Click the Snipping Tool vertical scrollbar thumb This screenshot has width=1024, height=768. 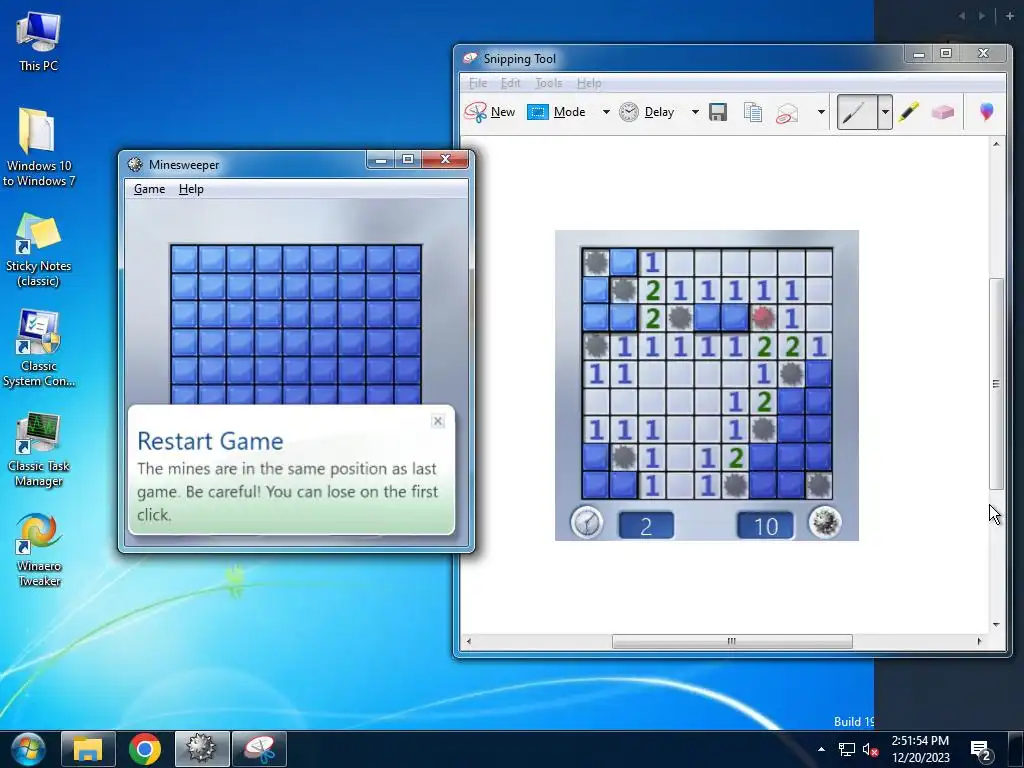(x=996, y=383)
